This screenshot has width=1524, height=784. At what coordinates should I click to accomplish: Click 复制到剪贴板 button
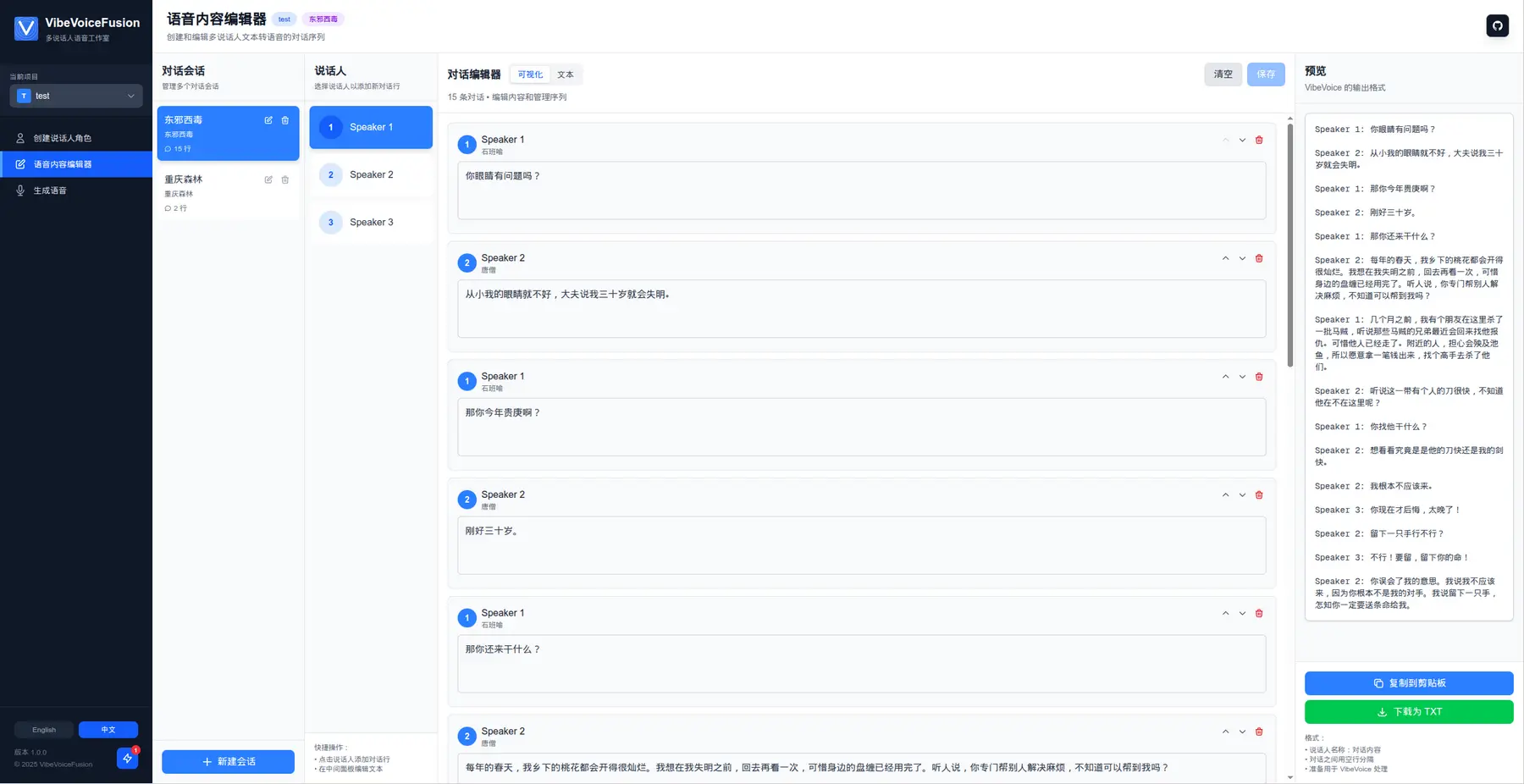[1408, 683]
